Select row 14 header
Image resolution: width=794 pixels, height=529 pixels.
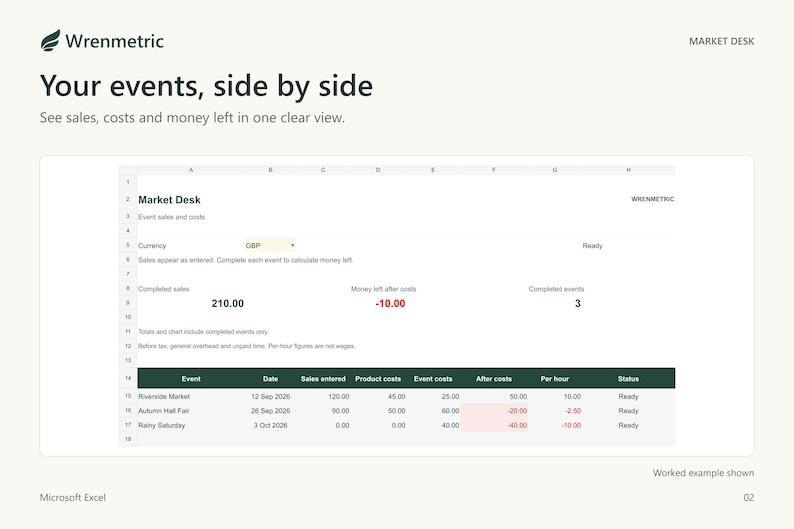coord(128,378)
